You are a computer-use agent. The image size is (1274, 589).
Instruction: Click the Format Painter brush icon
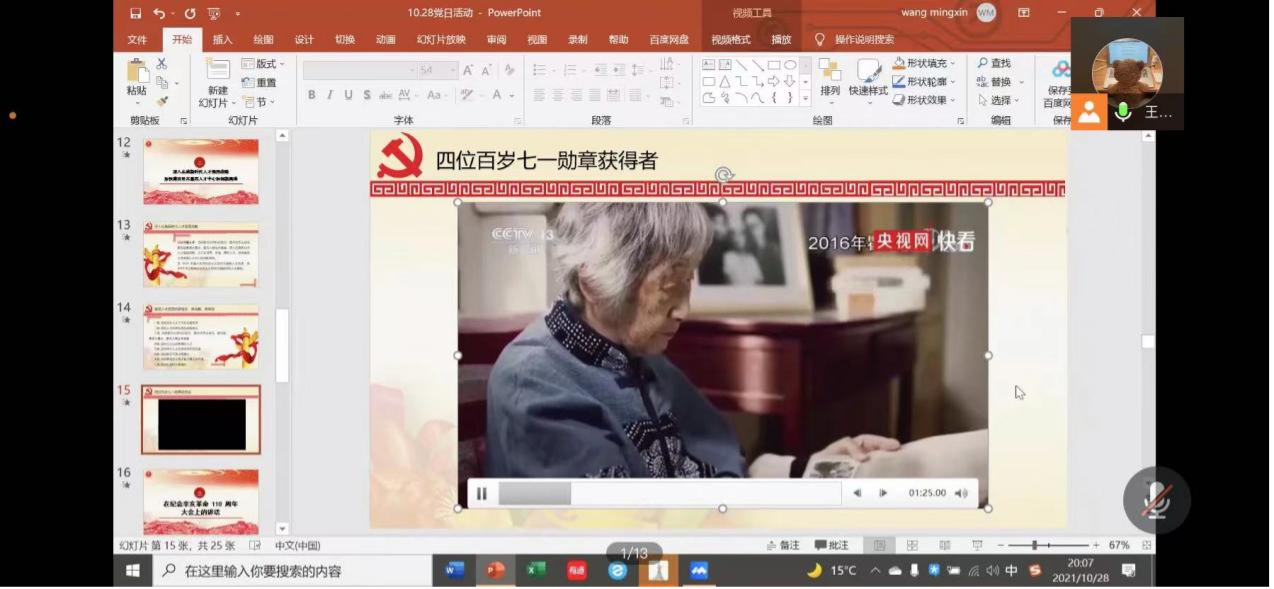pos(162,101)
